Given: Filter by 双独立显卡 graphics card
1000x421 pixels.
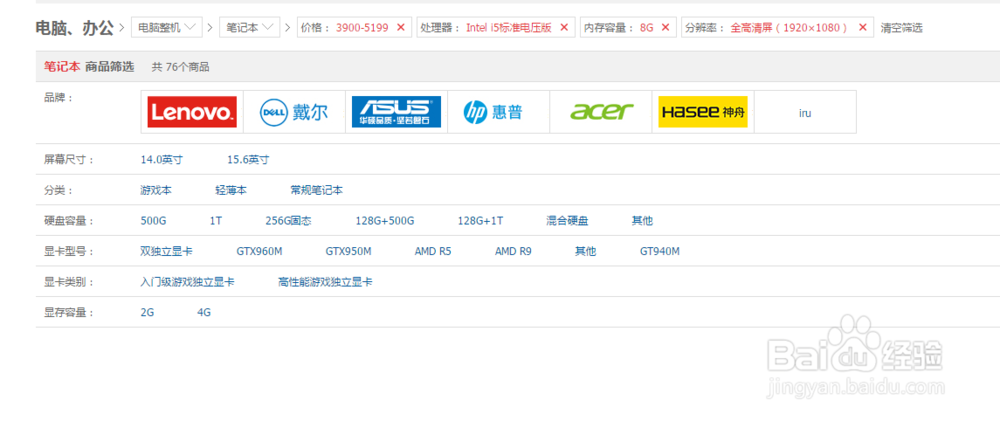Looking at the screenshot, I should coord(166,251).
